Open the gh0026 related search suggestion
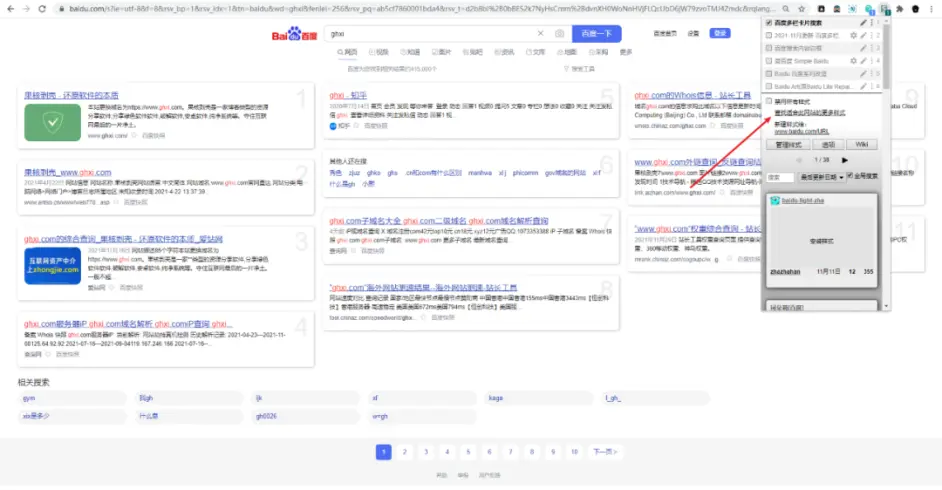 305,416
